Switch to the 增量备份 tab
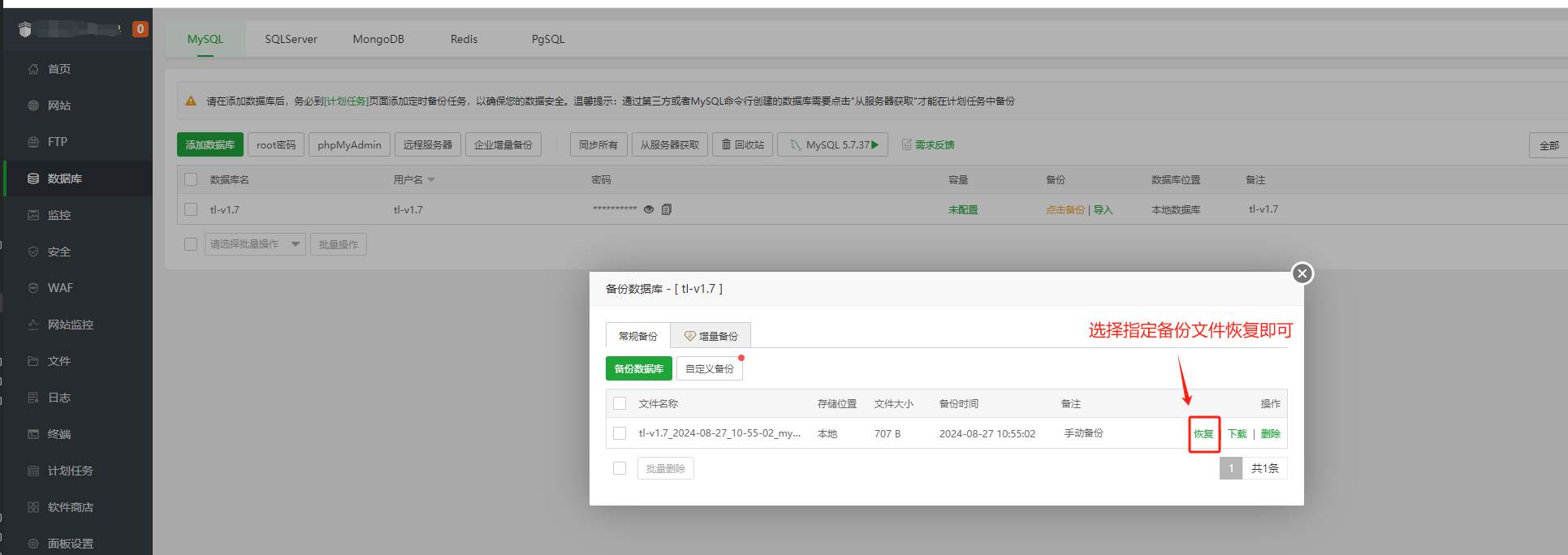Screen dimensions: 1568x555 [x=711, y=336]
